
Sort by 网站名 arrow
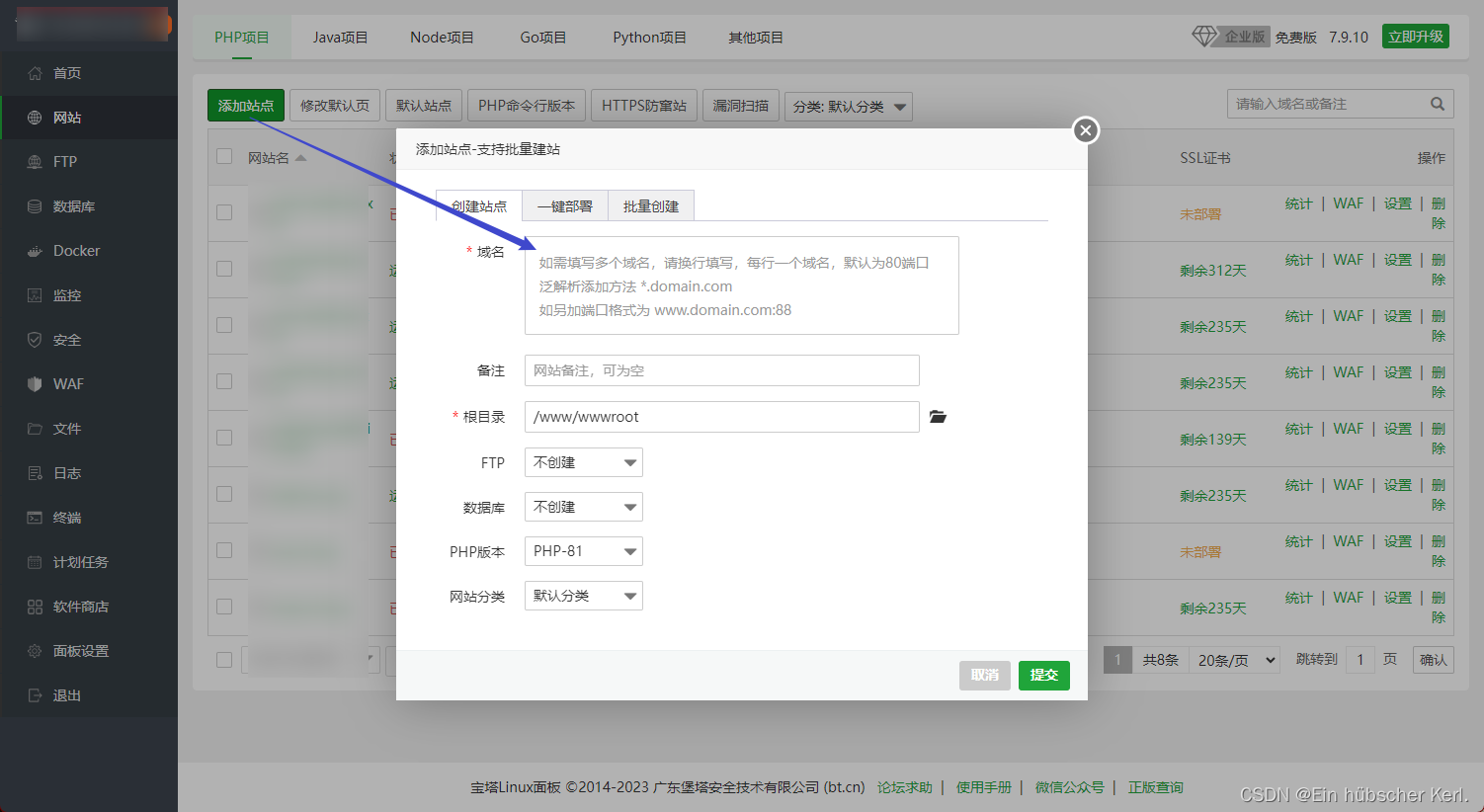[300, 158]
